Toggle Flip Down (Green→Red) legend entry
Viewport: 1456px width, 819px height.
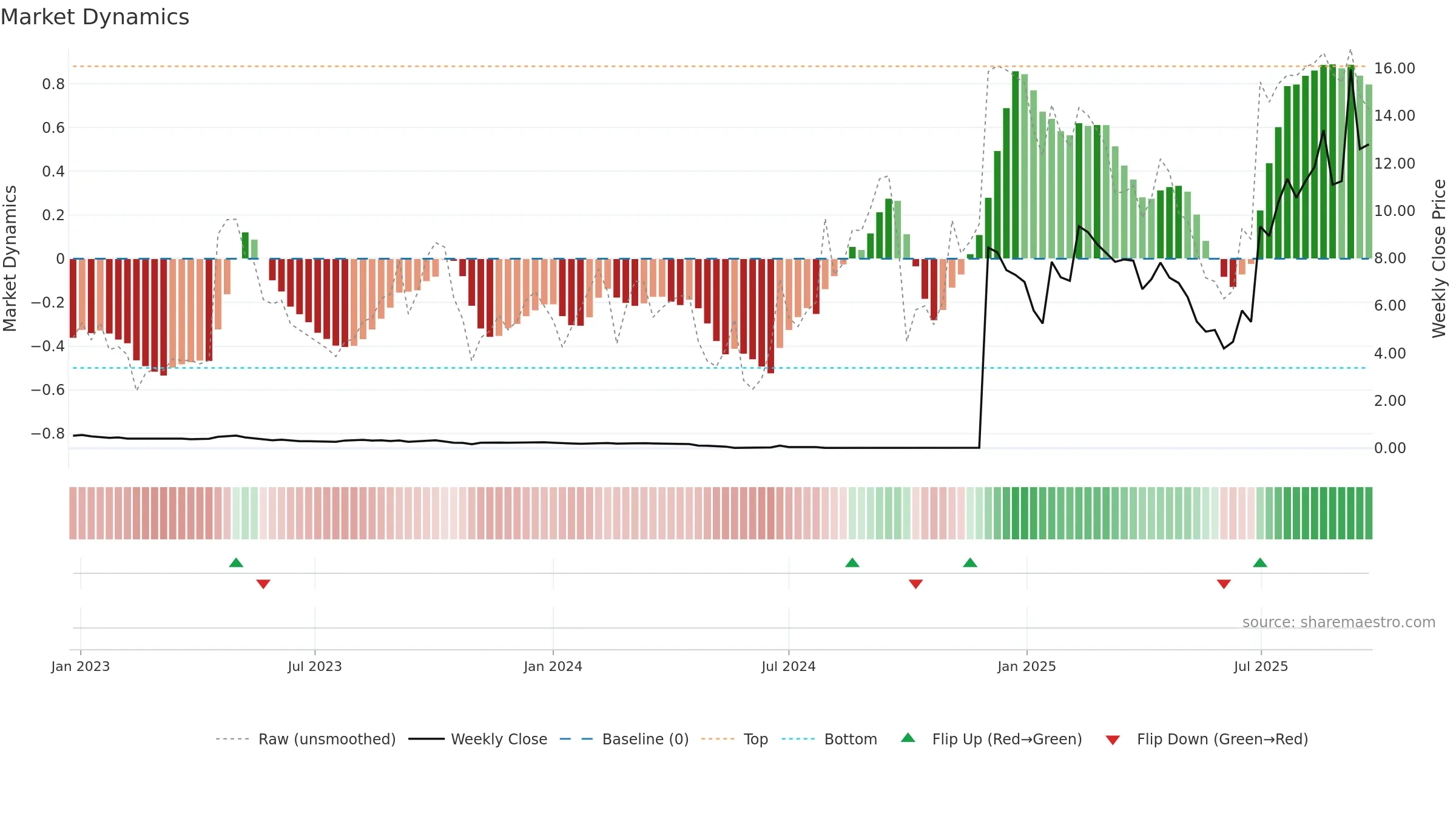tap(1207, 739)
